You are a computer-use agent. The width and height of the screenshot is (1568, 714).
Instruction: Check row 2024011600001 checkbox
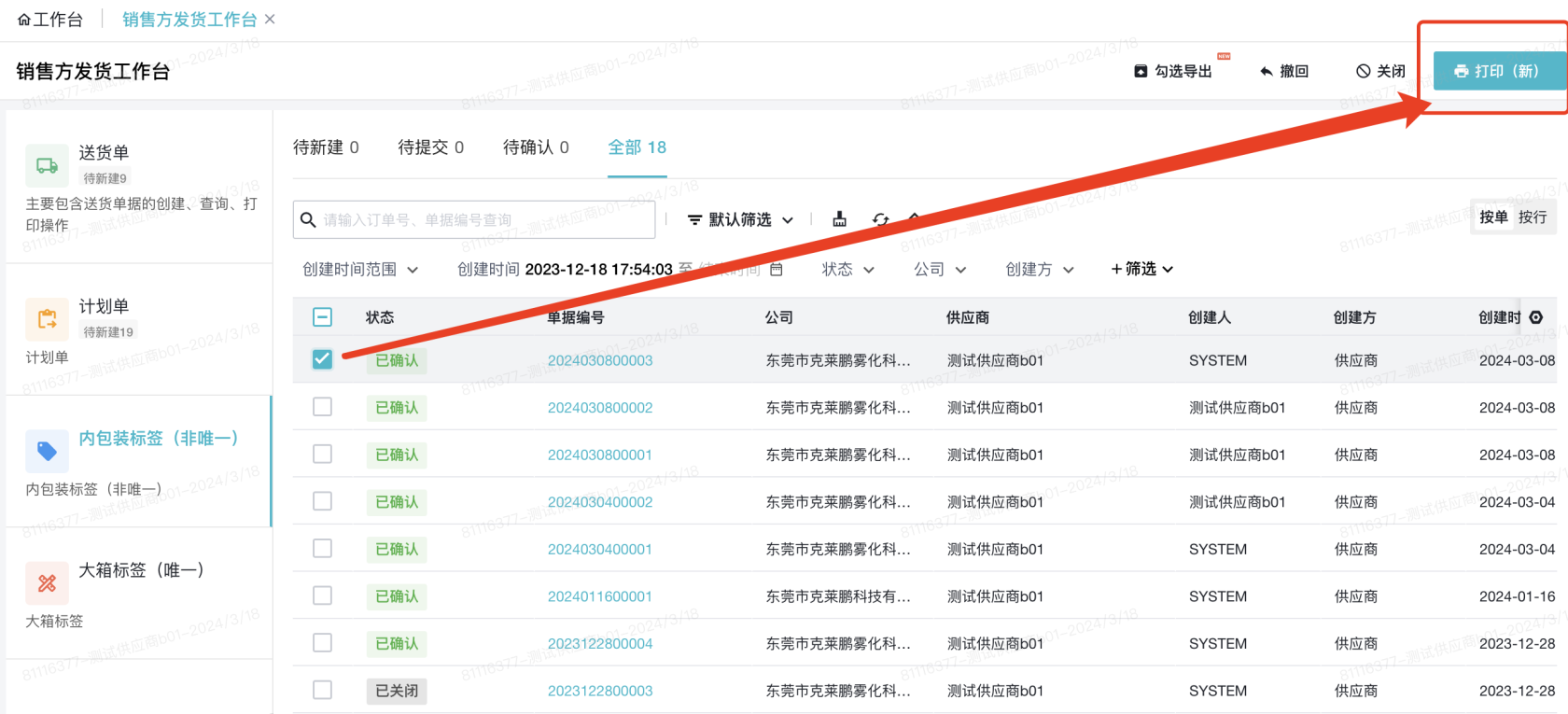(322, 595)
